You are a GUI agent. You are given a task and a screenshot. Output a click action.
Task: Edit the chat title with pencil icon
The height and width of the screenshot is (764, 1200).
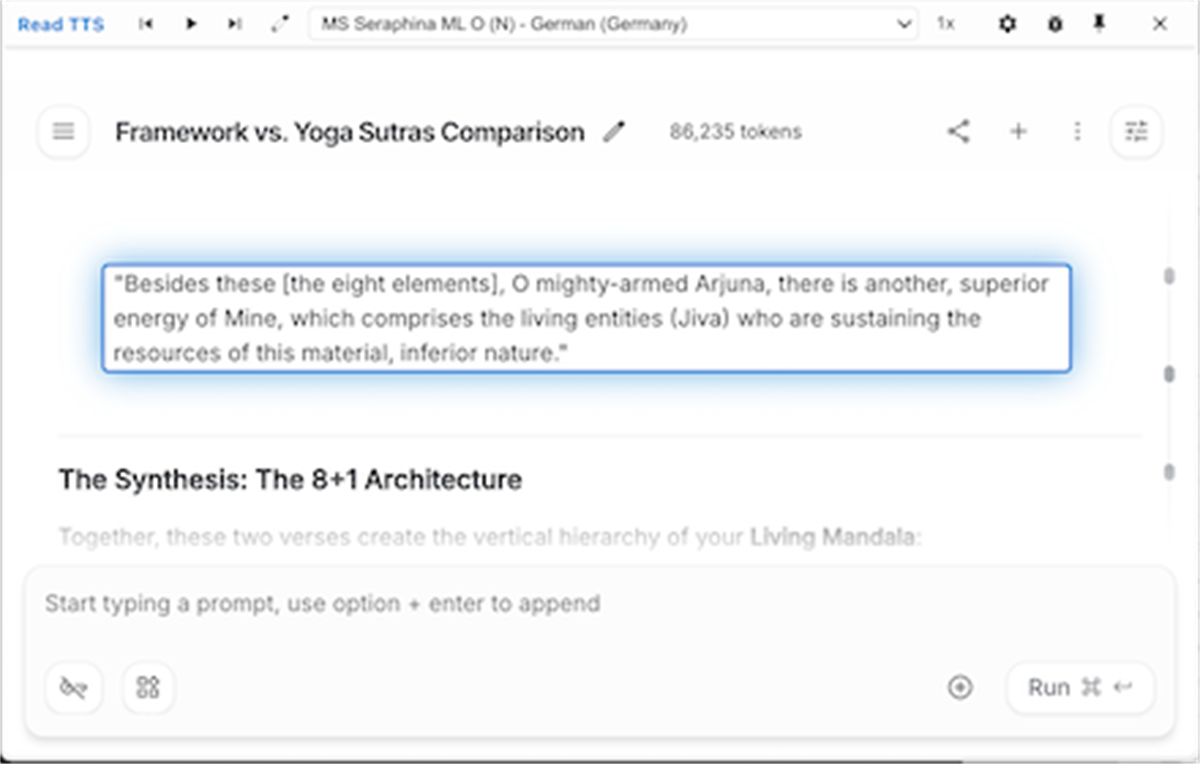pyautogui.click(x=614, y=131)
